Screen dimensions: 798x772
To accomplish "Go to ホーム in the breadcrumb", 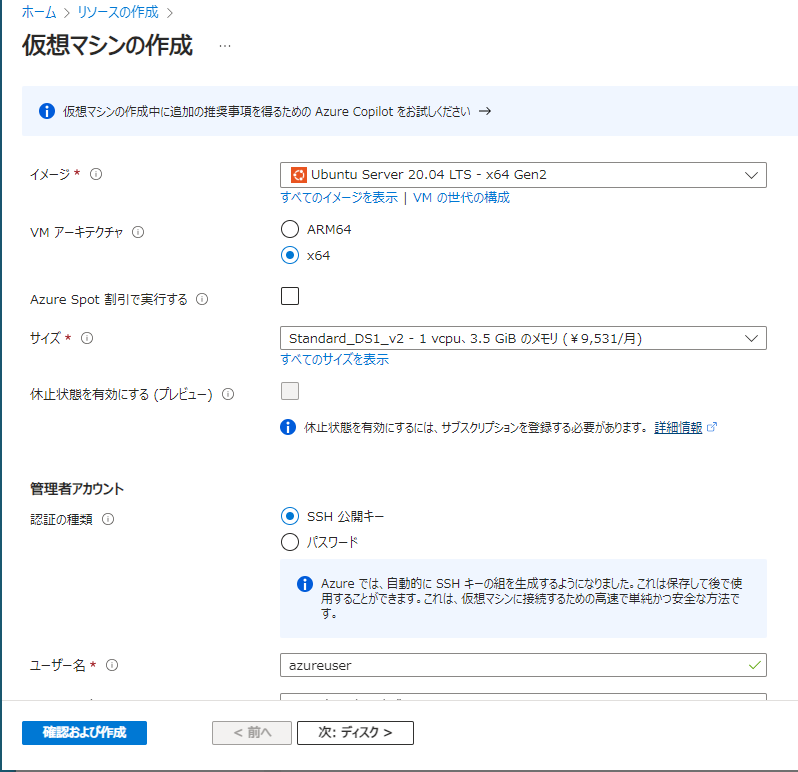I will pos(39,12).
